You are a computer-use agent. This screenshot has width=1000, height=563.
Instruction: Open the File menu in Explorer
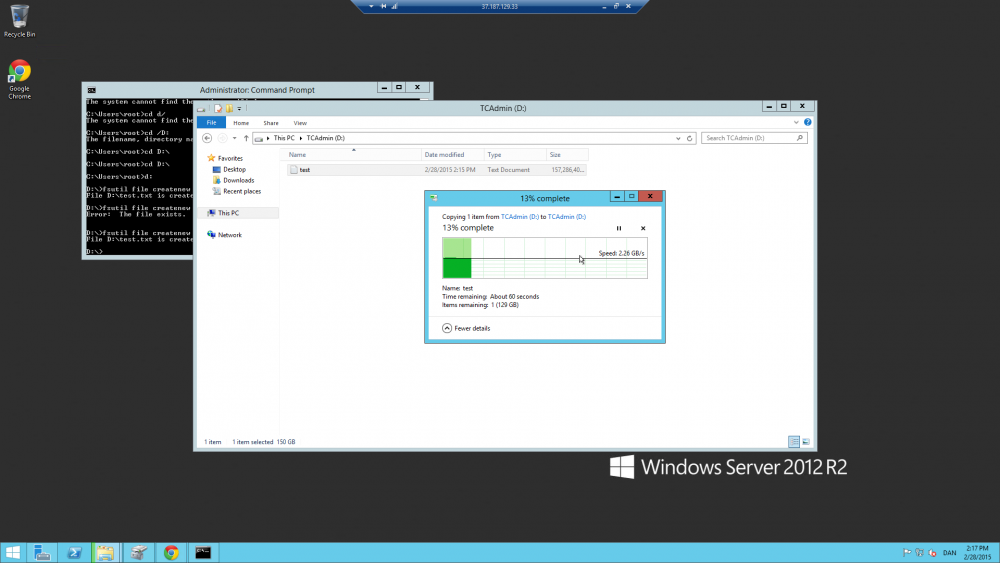pyautogui.click(x=211, y=122)
